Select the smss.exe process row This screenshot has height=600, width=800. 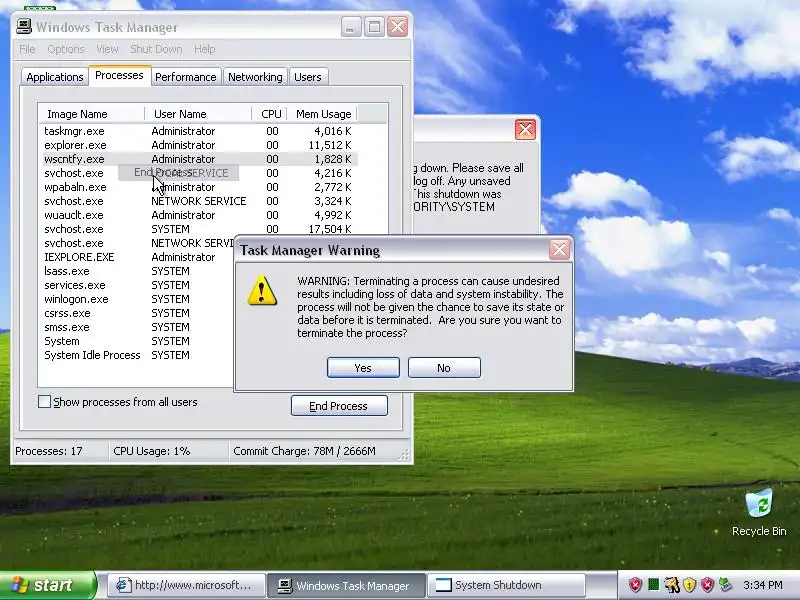pos(137,327)
